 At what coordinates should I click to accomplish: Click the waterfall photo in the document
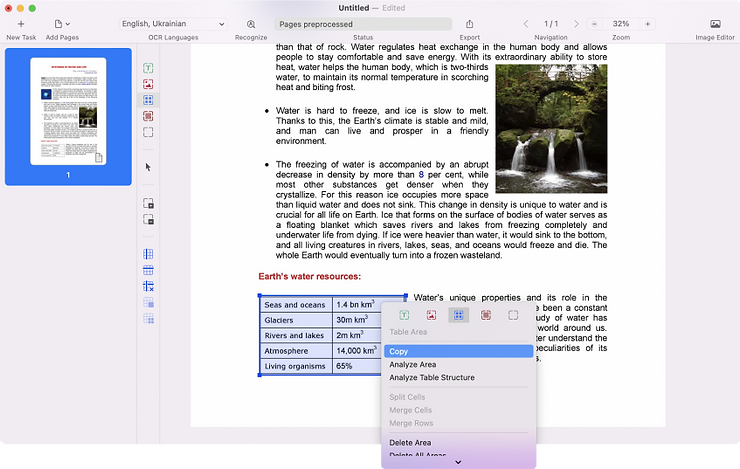click(551, 129)
